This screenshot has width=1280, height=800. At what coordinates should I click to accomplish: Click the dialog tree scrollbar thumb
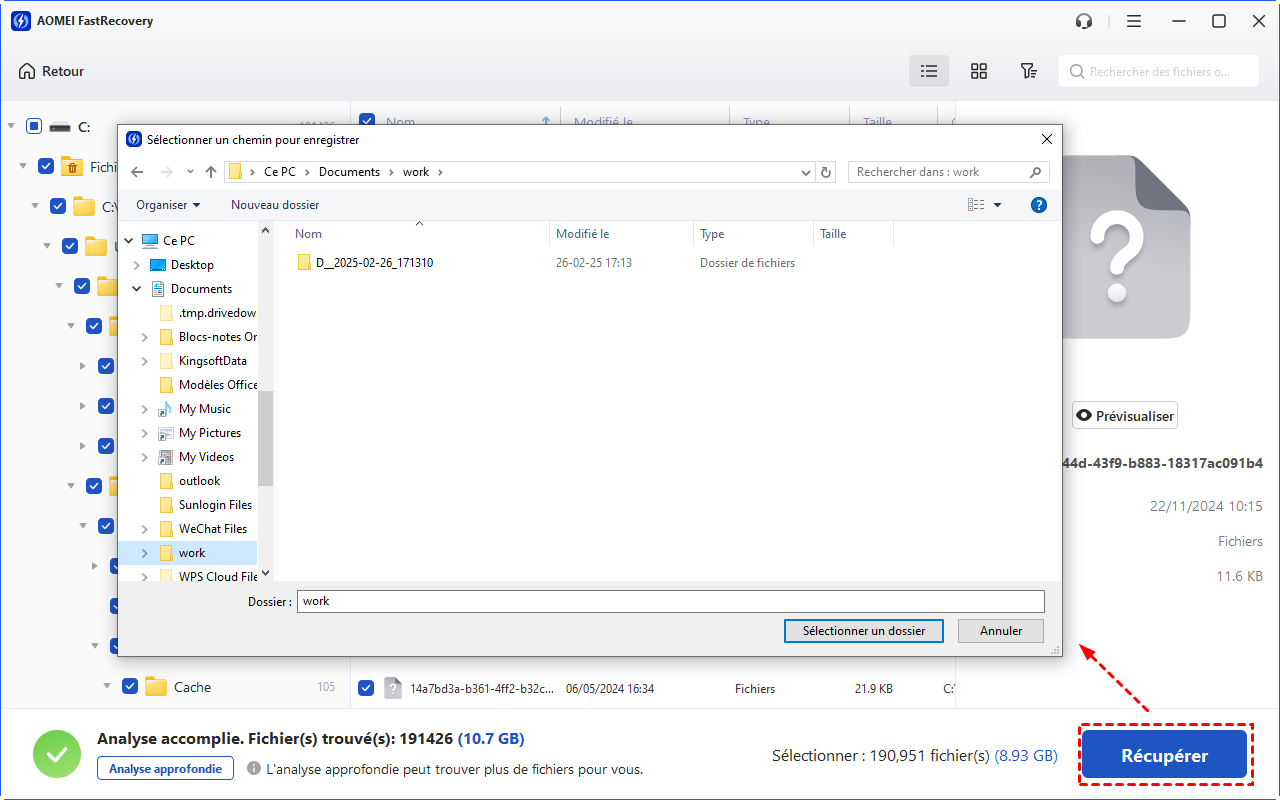[x=265, y=438]
